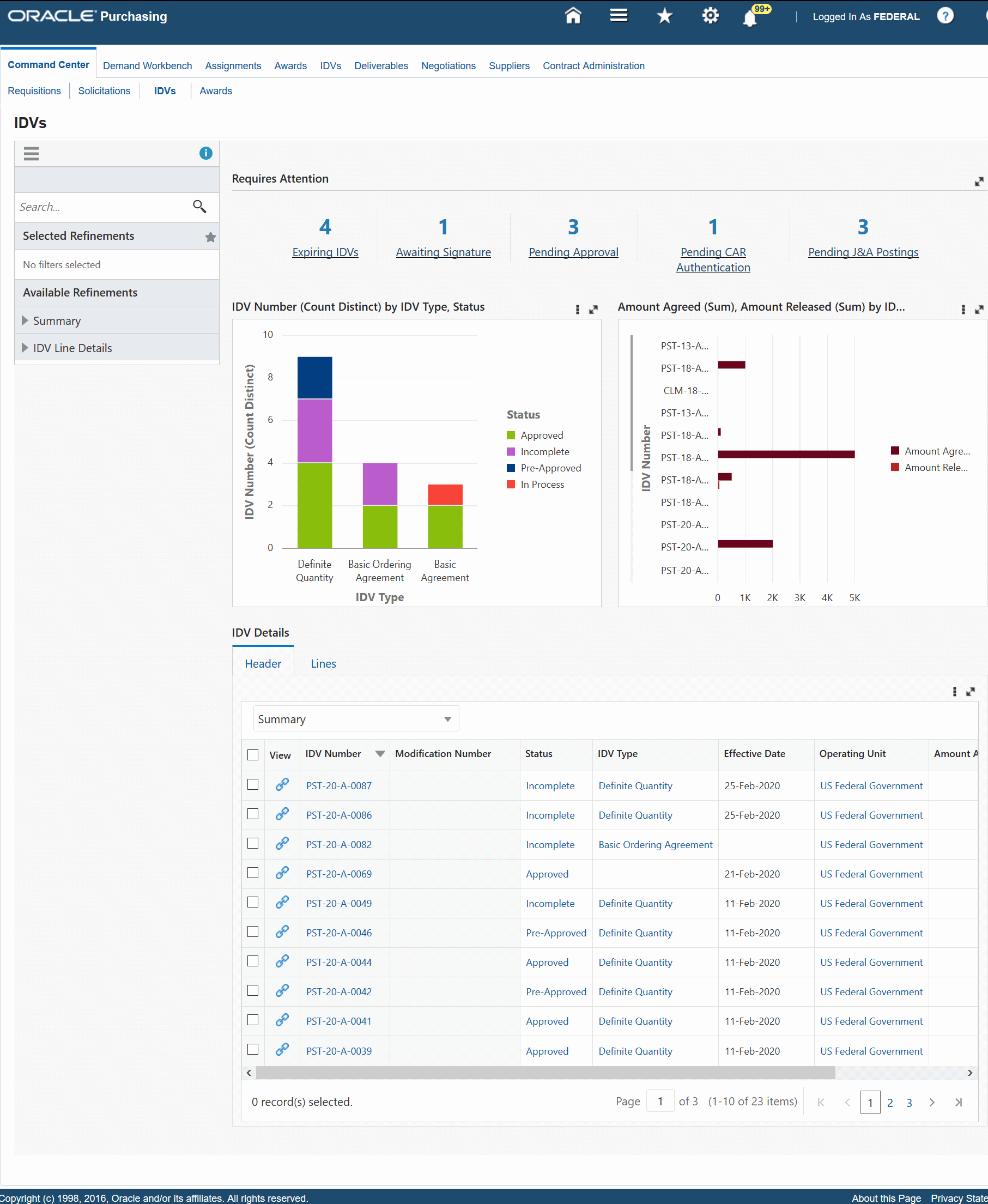Viewport: 988px width, 1204px height.
Task: Click the Pre-Approved dark blue legend swatch
Action: click(x=511, y=468)
